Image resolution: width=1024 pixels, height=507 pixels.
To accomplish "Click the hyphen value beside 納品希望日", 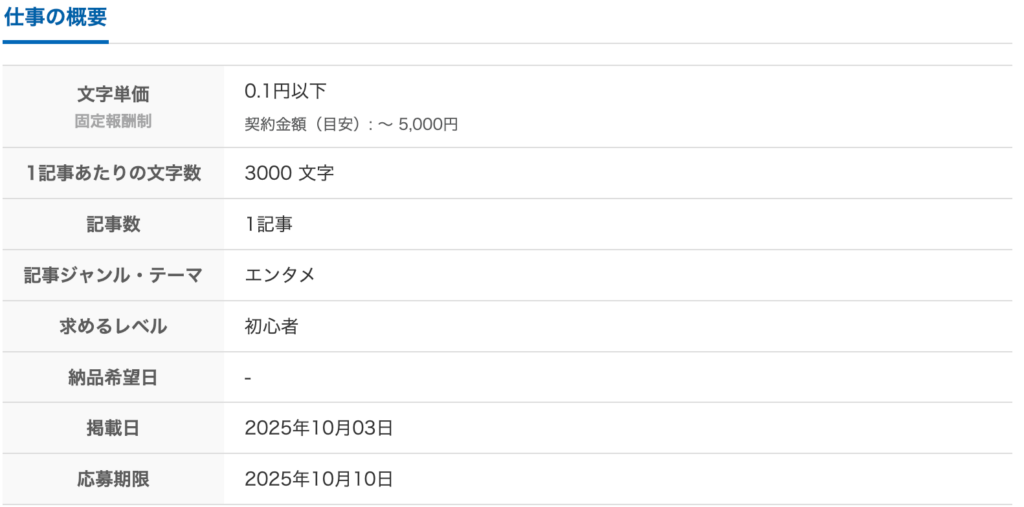I will point(248,378).
